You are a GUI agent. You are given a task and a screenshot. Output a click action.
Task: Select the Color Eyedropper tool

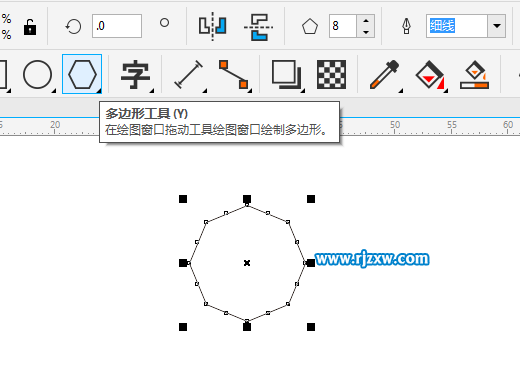coord(384,74)
